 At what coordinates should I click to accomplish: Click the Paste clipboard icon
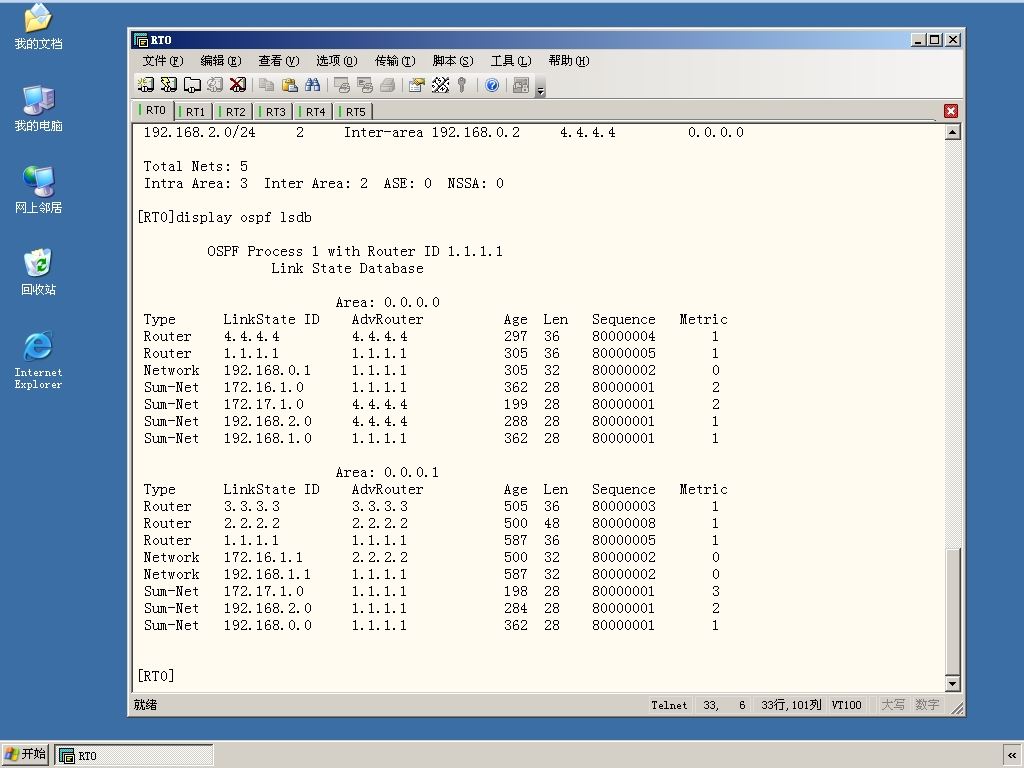(289, 85)
